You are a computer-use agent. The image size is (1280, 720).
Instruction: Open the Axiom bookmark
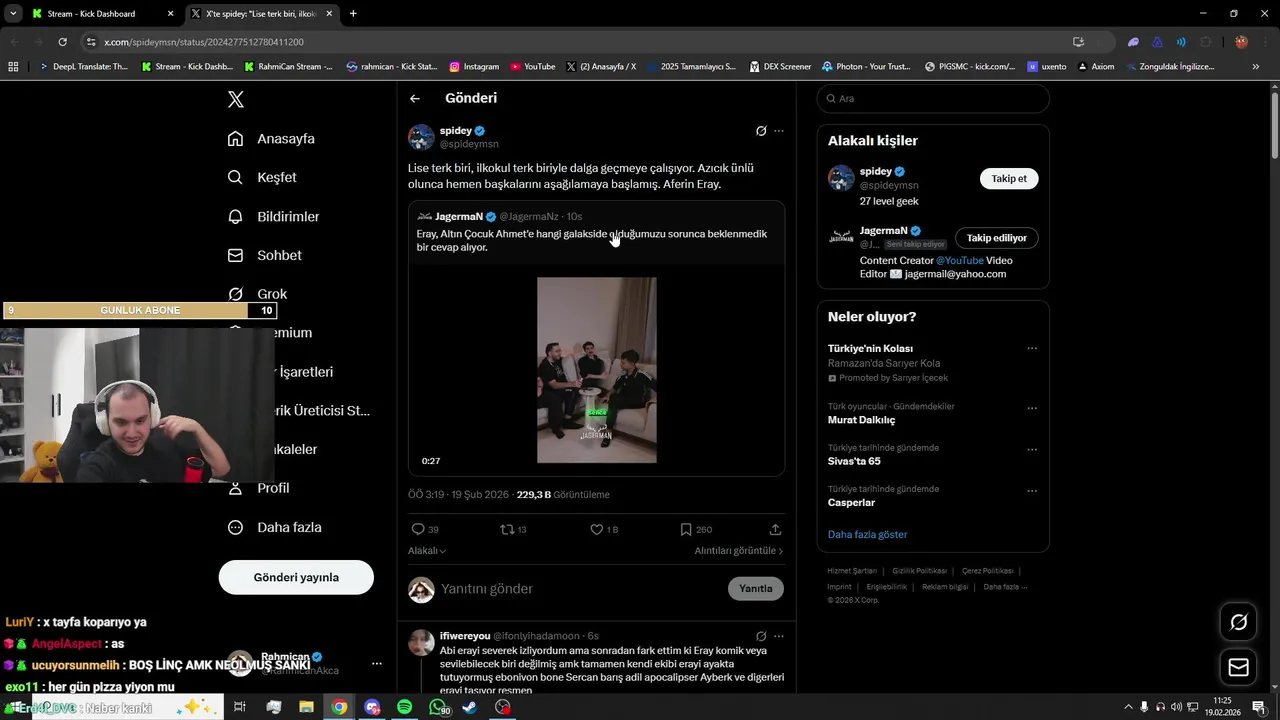(1096, 67)
